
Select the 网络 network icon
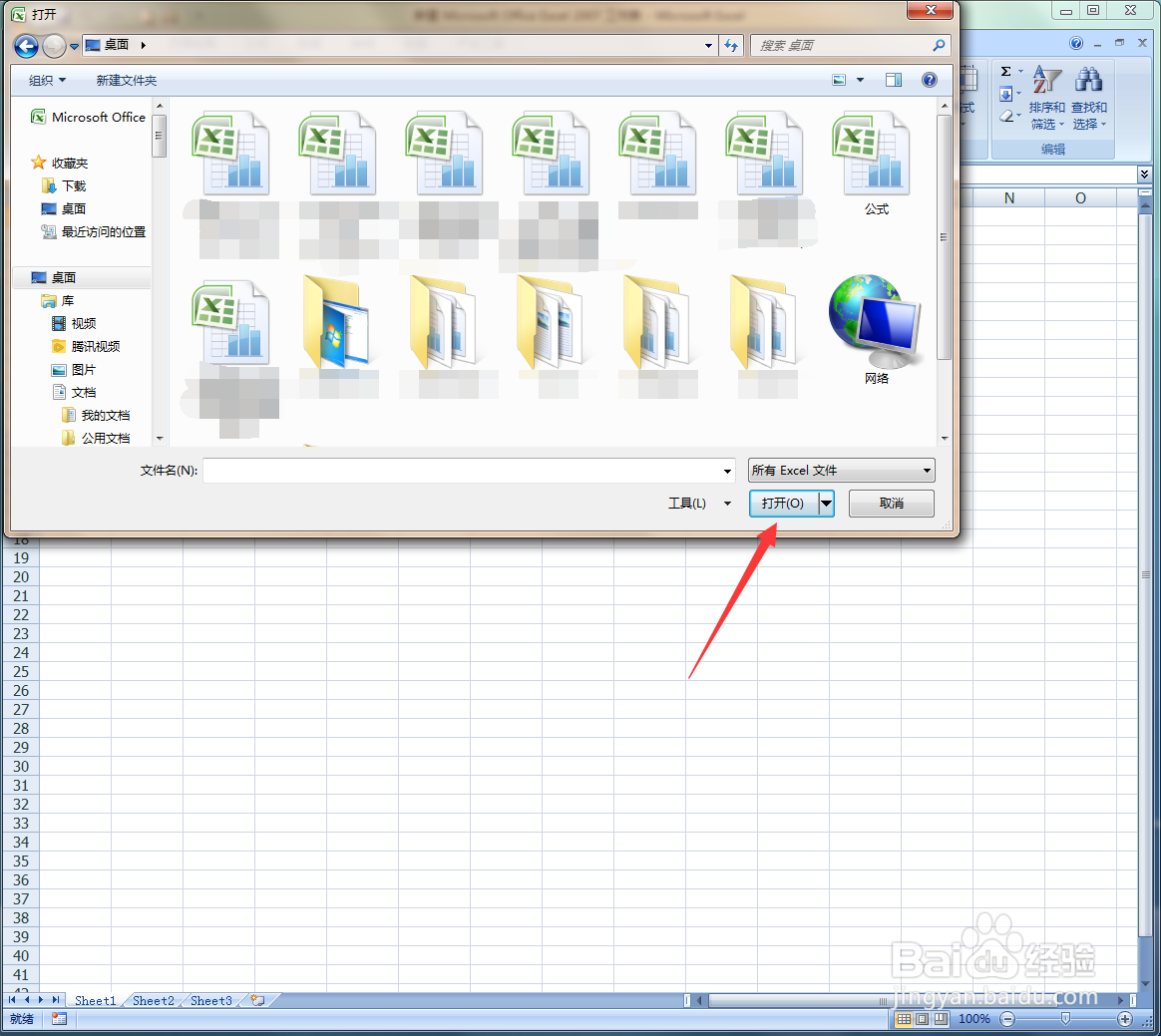coord(875,329)
